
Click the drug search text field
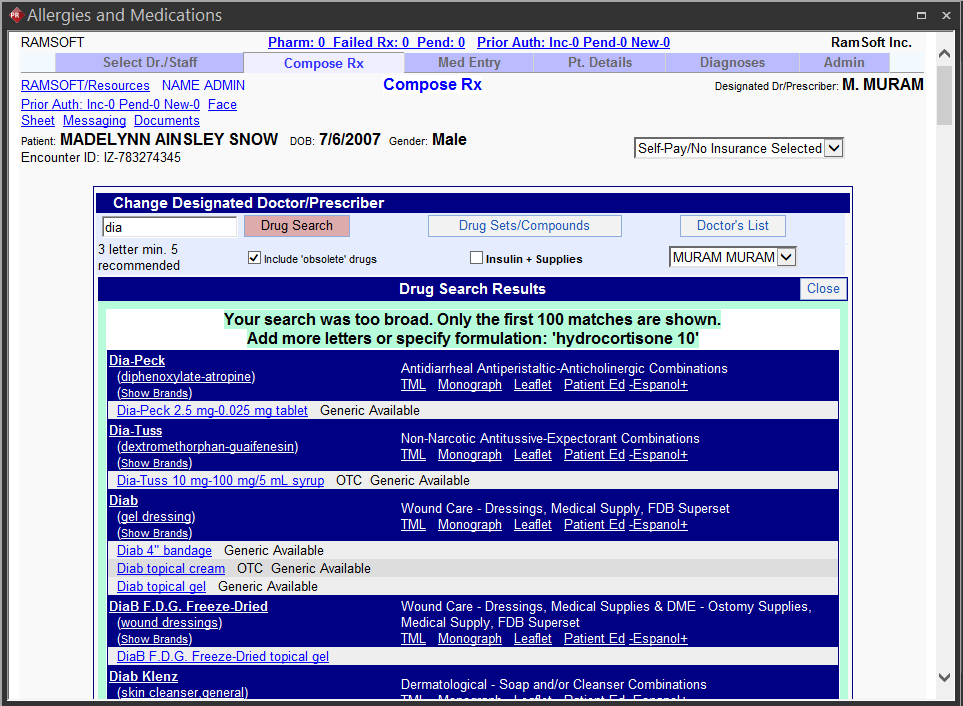[x=169, y=227]
